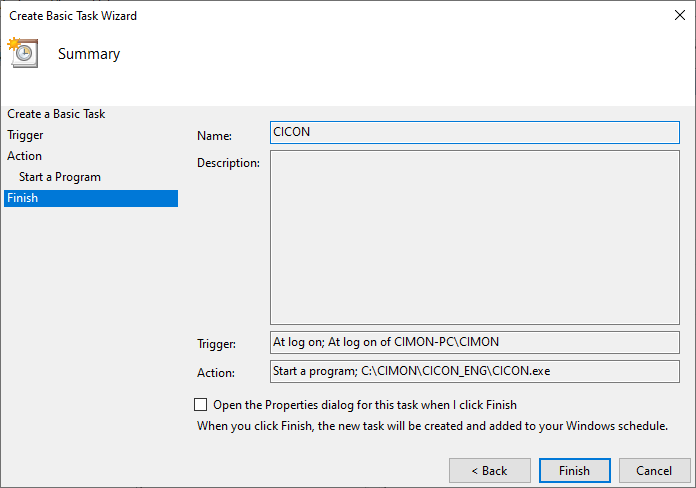Click the Summary heading text
Viewport: 696px width, 488px height.
pyautogui.click(x=89, y=54)
